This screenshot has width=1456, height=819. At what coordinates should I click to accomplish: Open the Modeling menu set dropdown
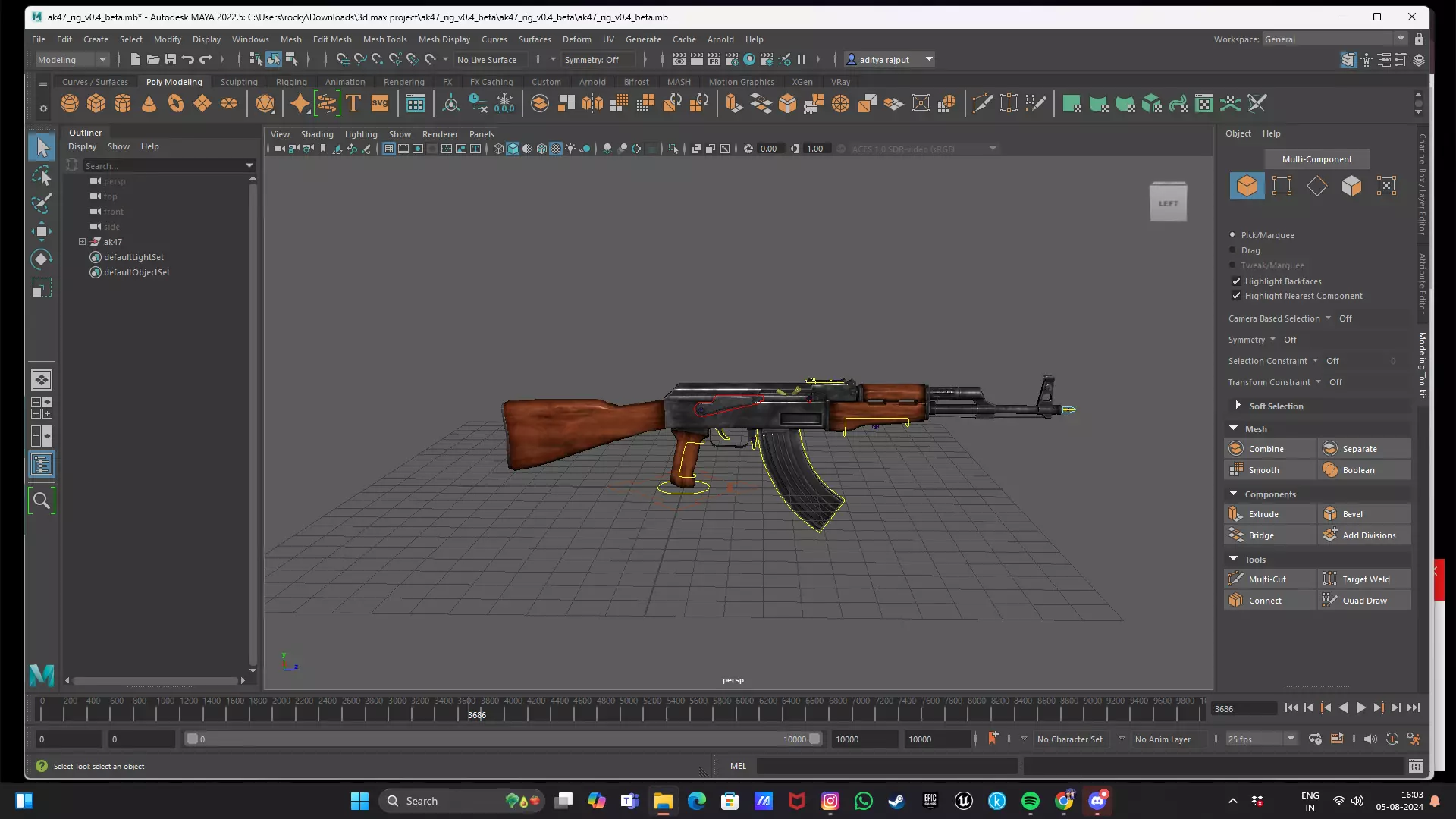click(102, 60)
